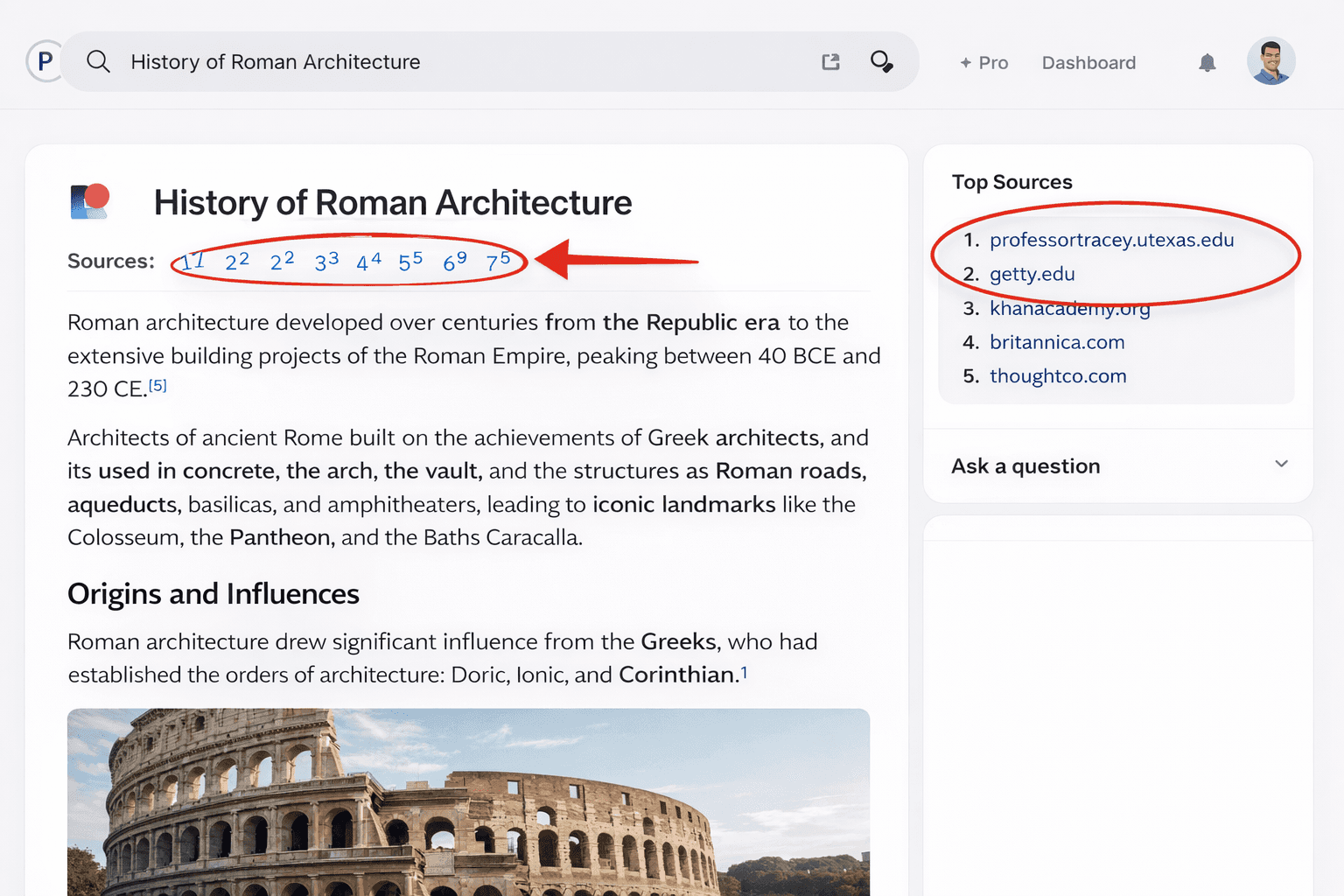Click the [5] citation after 230 CE
Viewport: 1344px width, 896px height.
pos(158,385)
